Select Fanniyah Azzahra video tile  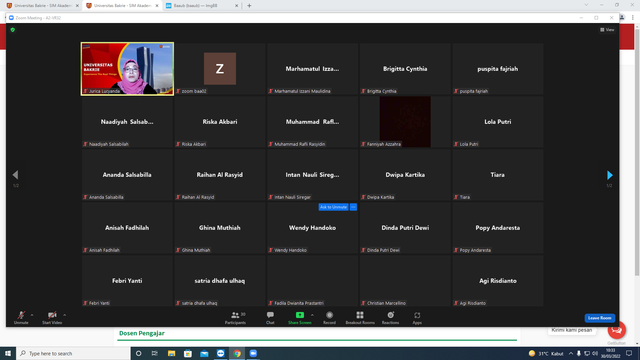[405, 122]
